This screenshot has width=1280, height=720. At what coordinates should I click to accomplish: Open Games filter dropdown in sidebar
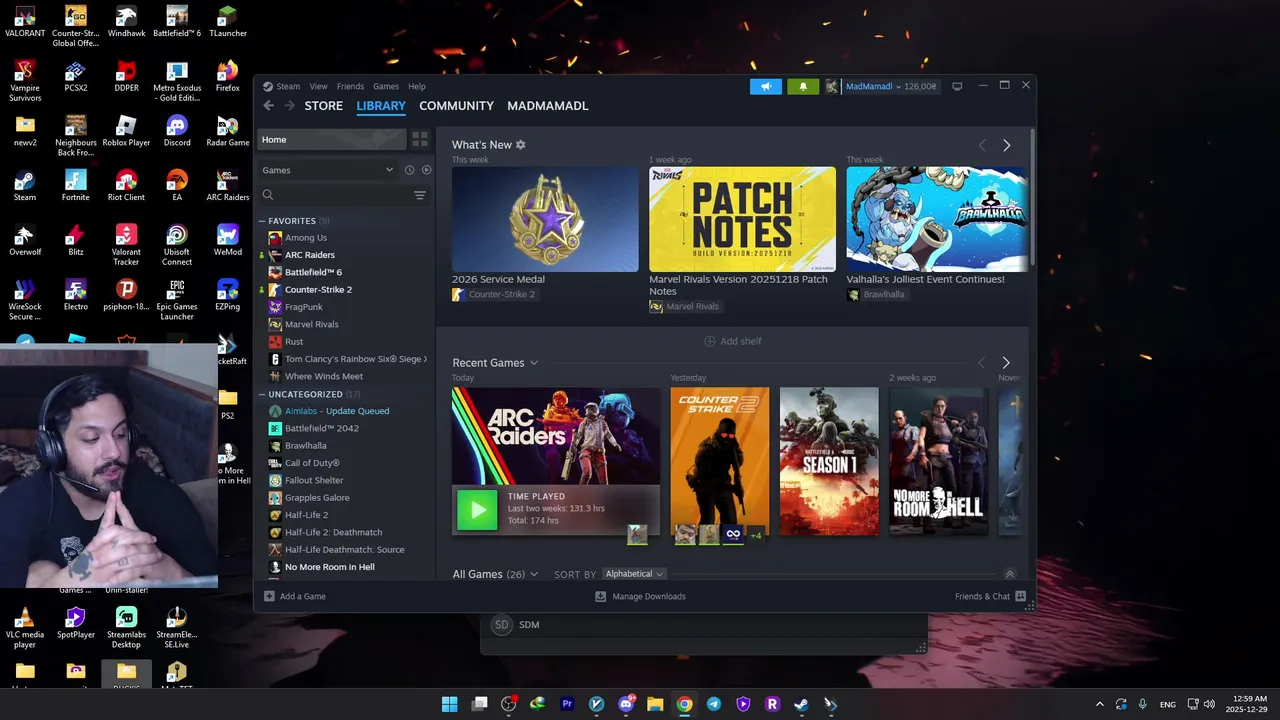(328, 170)
